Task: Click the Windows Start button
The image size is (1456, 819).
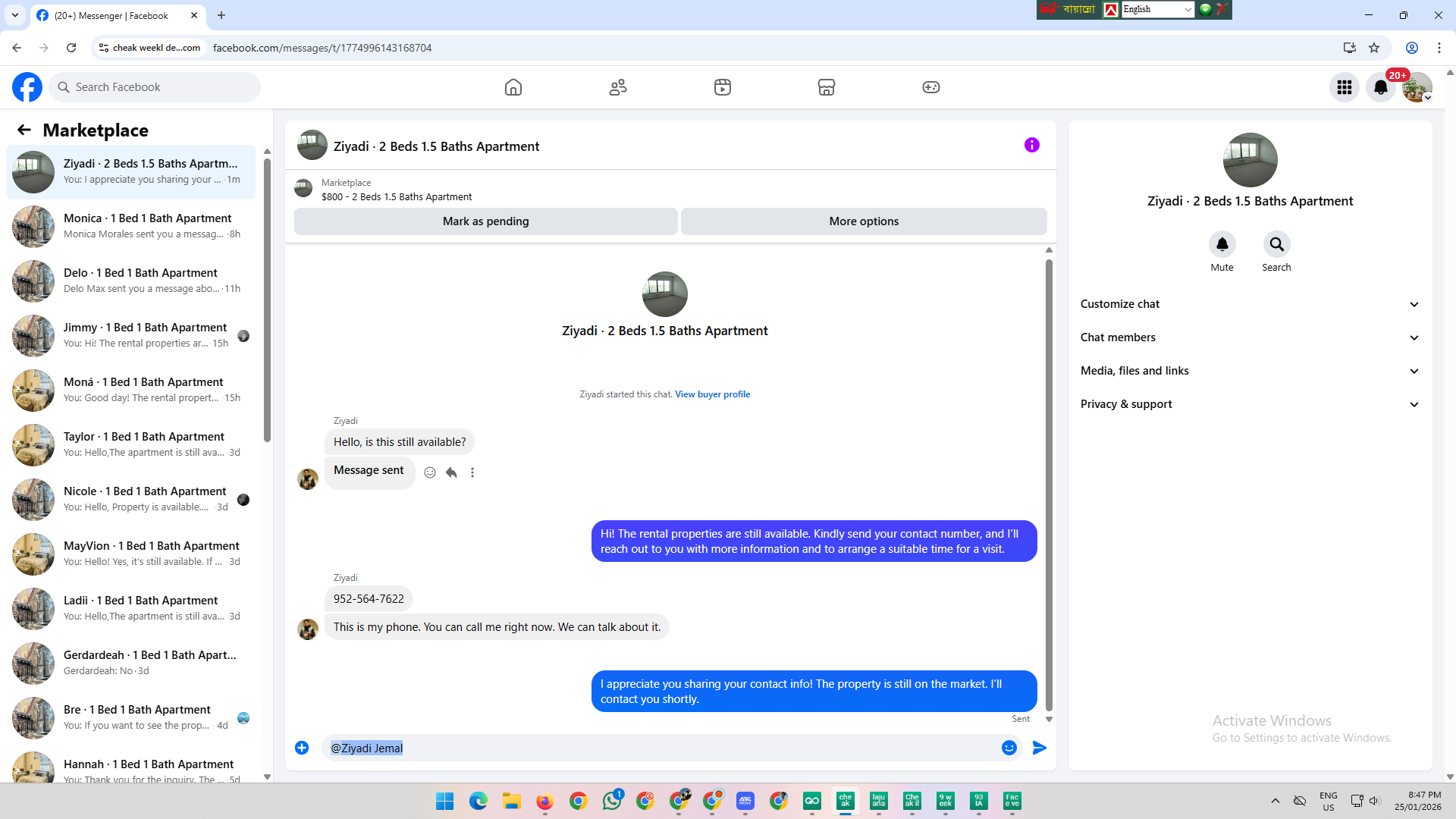Action: point(445,801)
